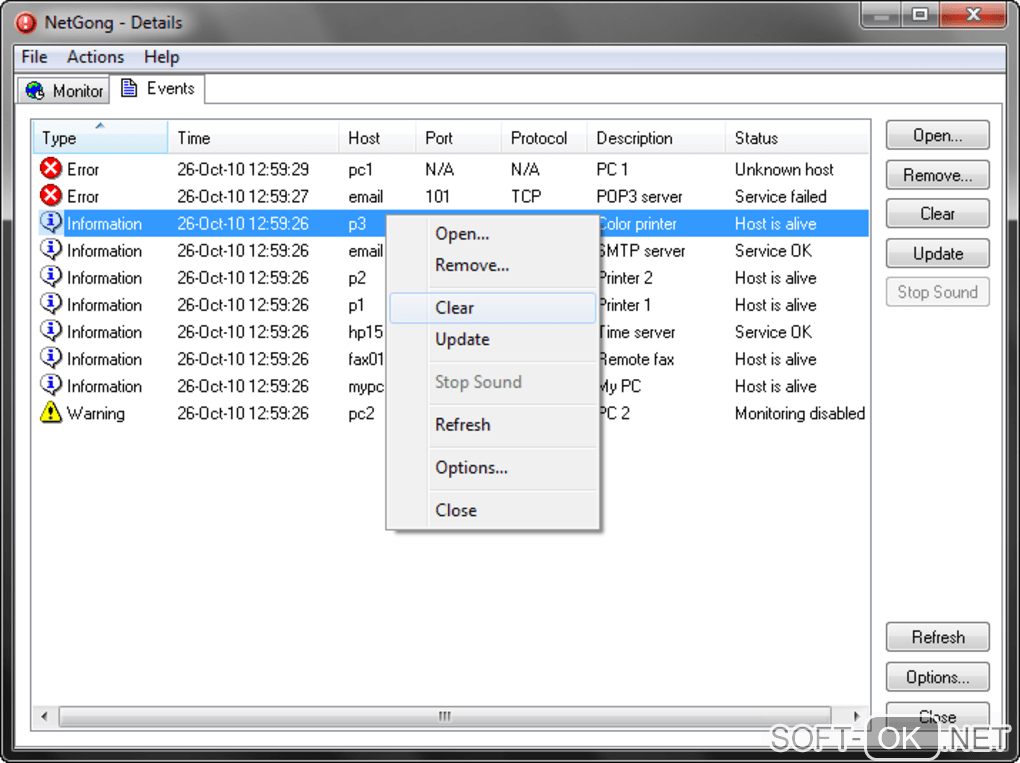This screenshot has width=1020, height=763.
Task: Switch to the Monitor tab
Action: pos(64,90)
